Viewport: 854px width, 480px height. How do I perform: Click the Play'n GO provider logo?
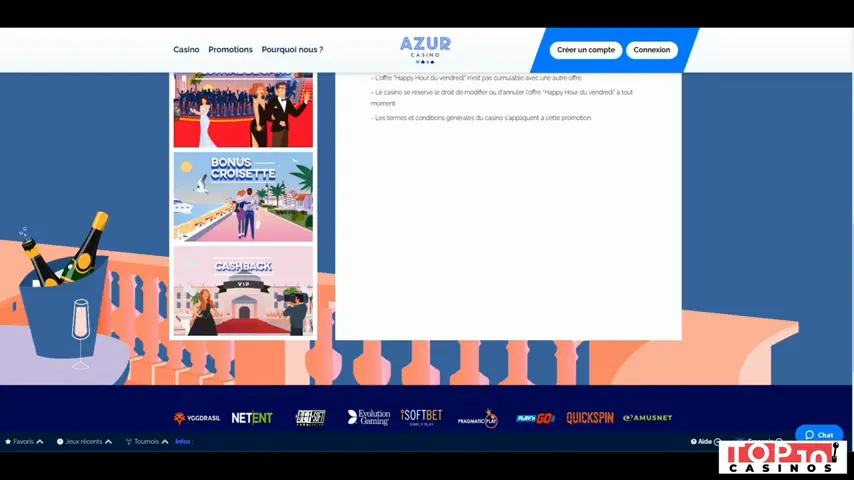coord(535,418)
